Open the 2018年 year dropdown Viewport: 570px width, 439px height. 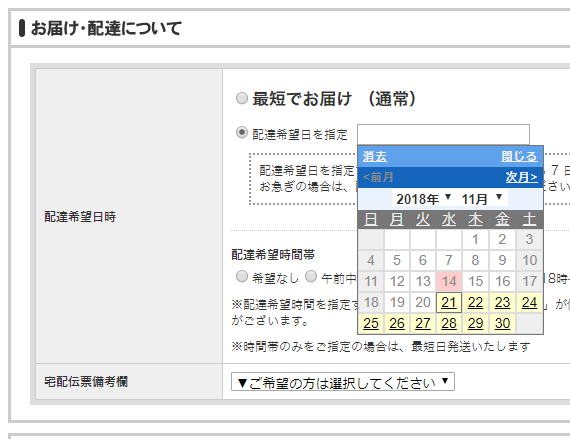point(423,199)
